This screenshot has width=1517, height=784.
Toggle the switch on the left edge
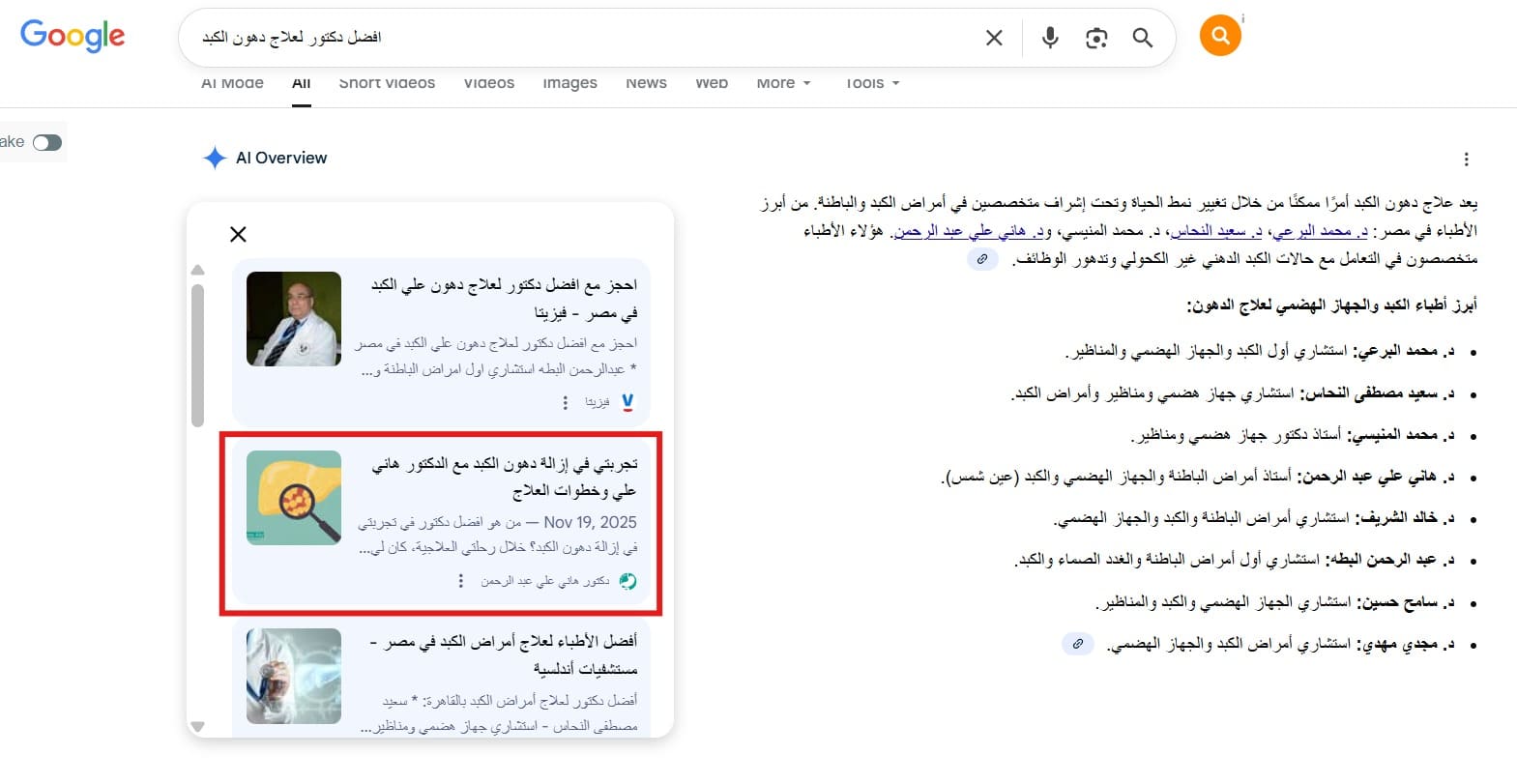click(46, 143)
